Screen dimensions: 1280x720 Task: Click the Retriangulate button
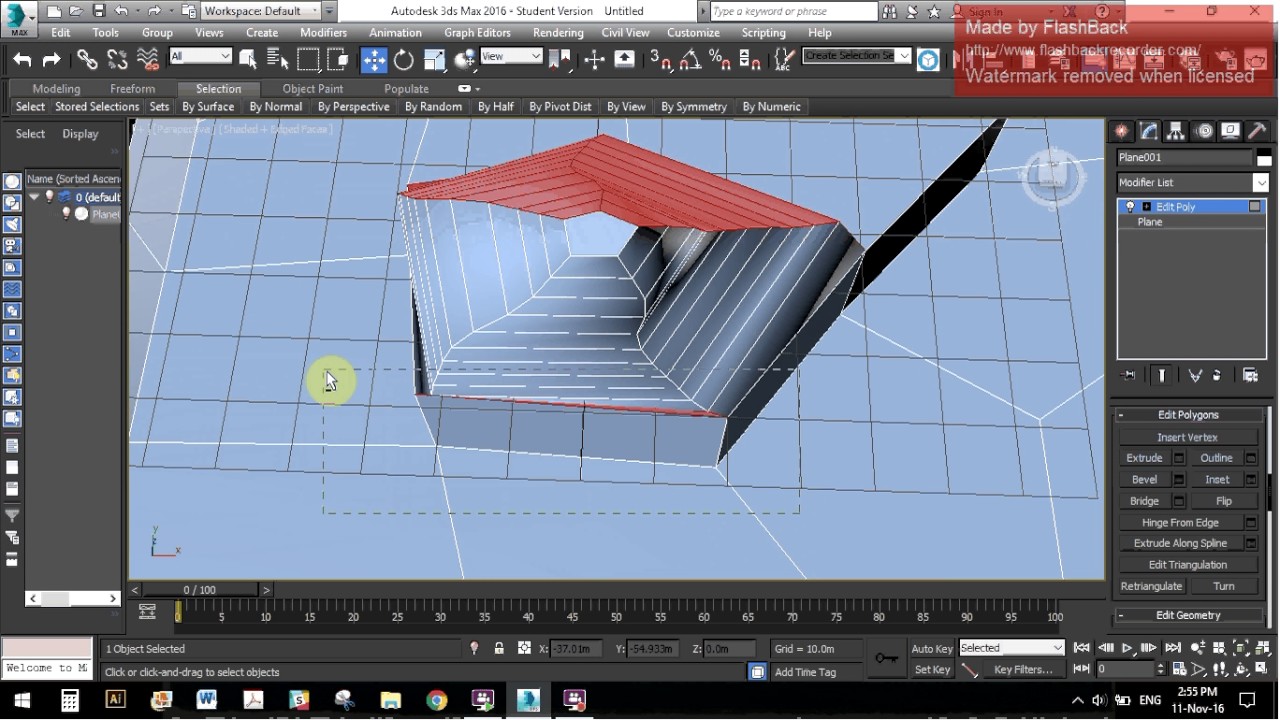click(x=1152, y=587)
